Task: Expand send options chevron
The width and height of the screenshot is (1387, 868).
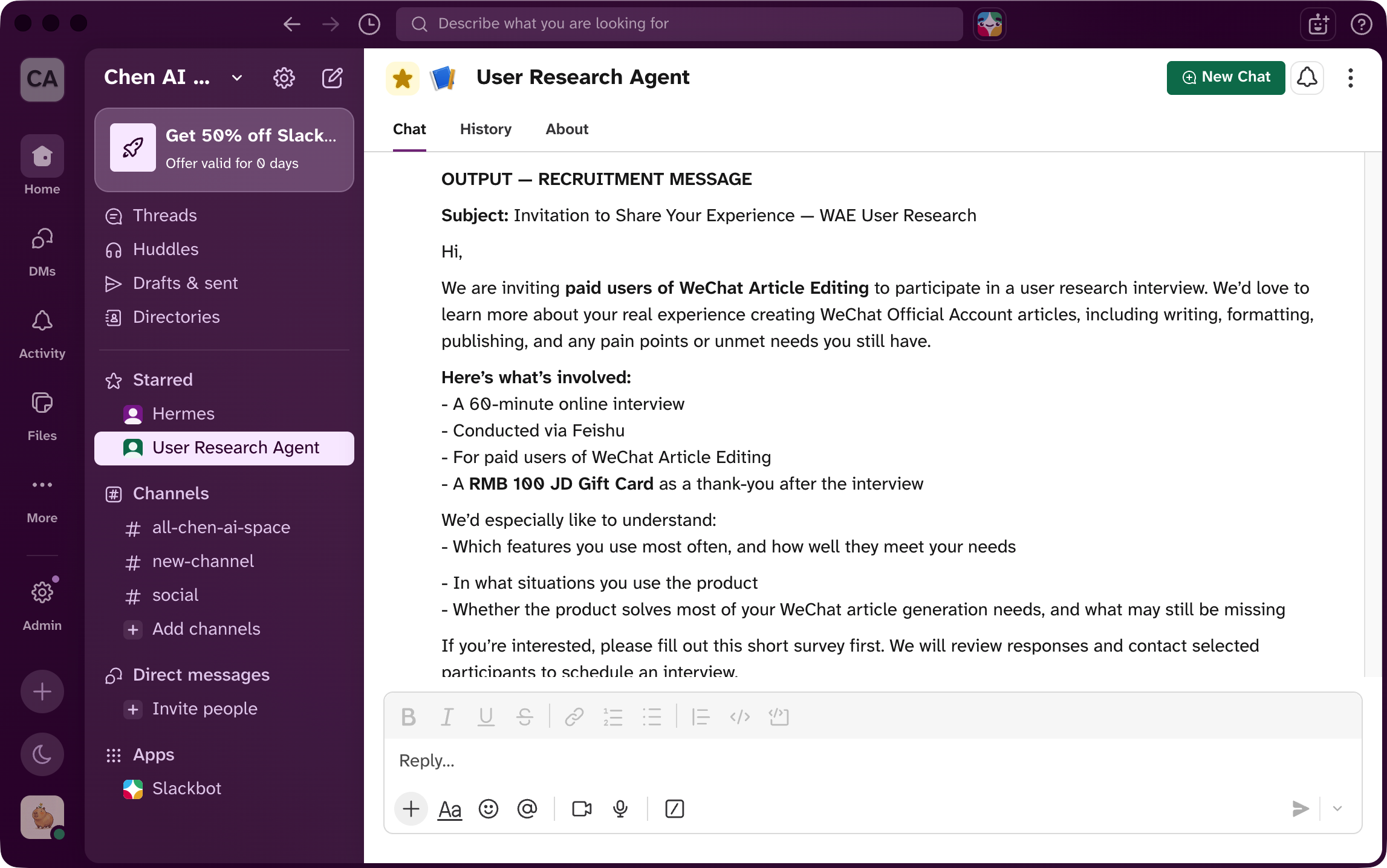Action: [x=1338, y=809]
